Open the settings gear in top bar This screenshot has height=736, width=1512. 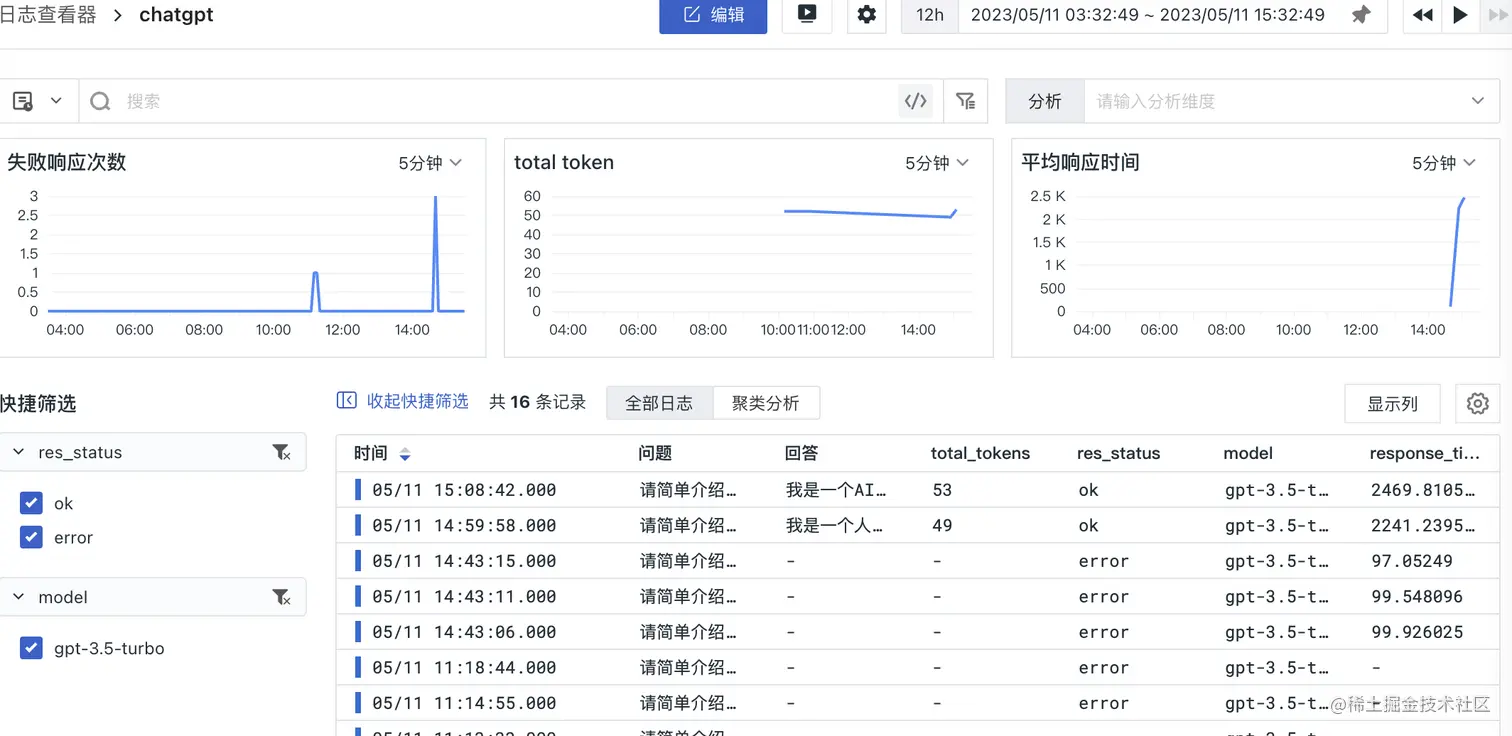point(867,15)
